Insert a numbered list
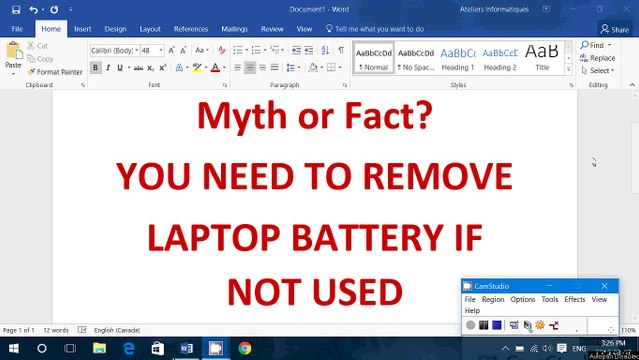This screenshot has width=639, height=360. pos(256,50)
